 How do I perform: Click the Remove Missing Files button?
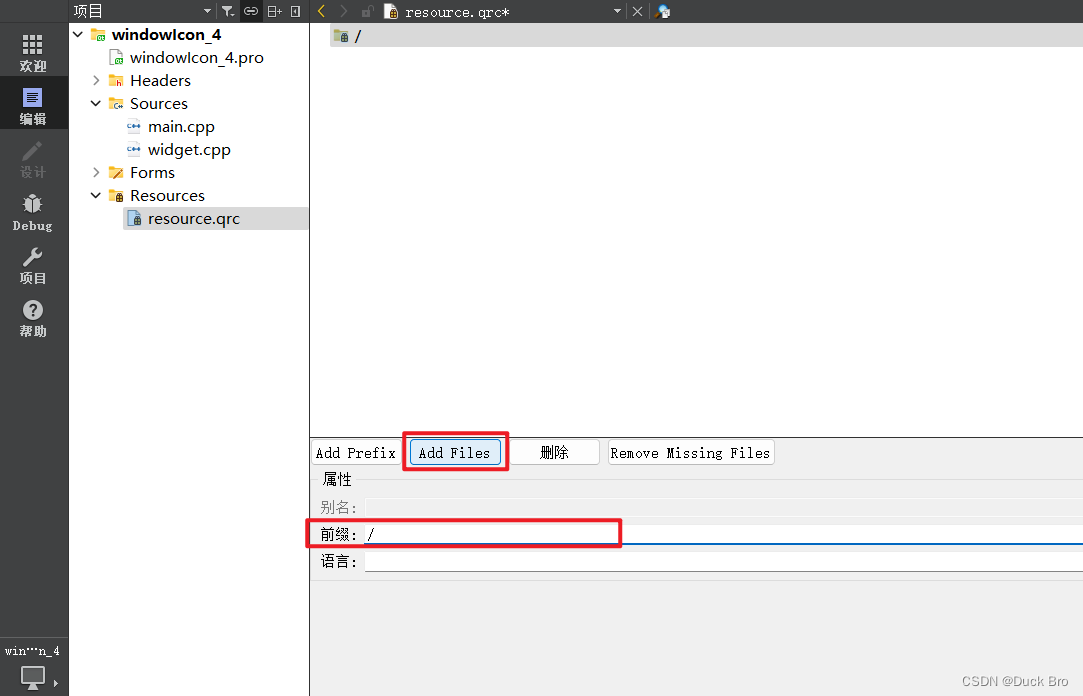pyautogui.click(x=690, y=452)
